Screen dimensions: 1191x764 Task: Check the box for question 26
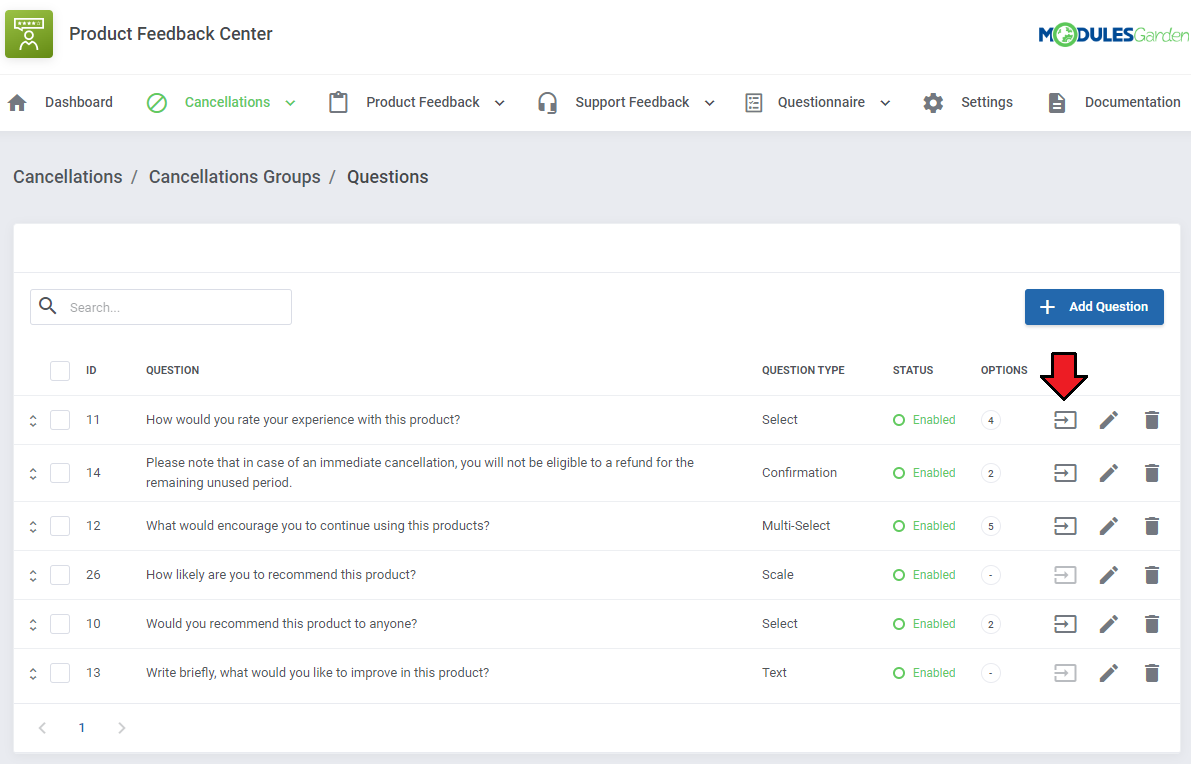60,575
